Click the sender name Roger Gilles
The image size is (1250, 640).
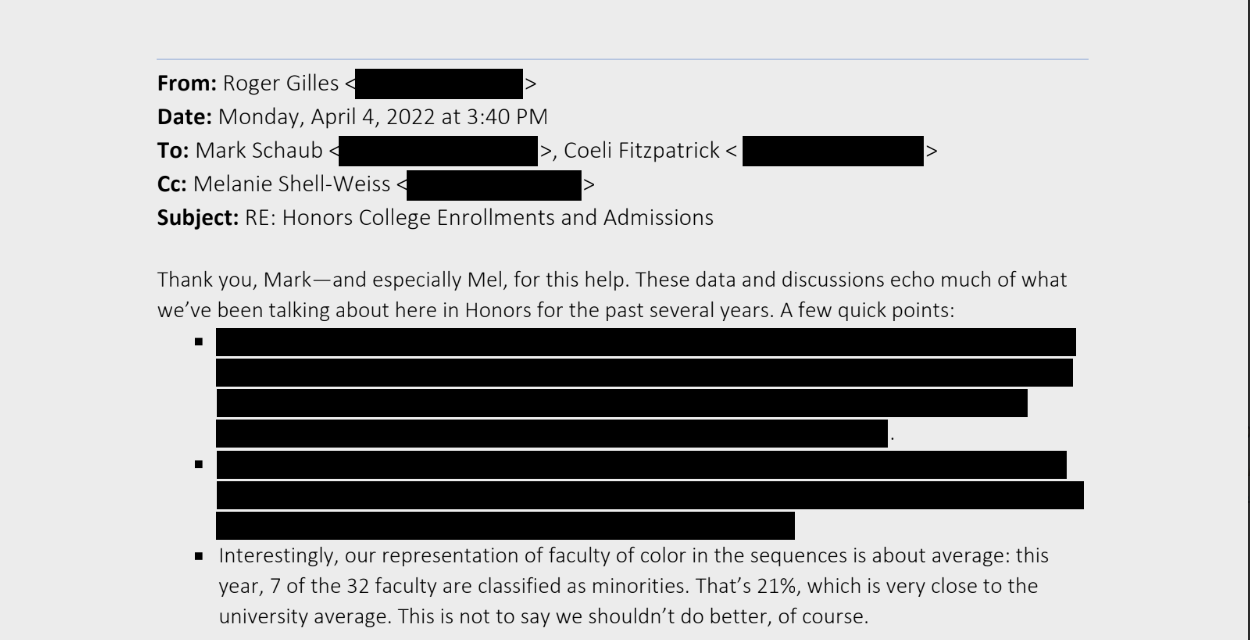tap(280, 84)
